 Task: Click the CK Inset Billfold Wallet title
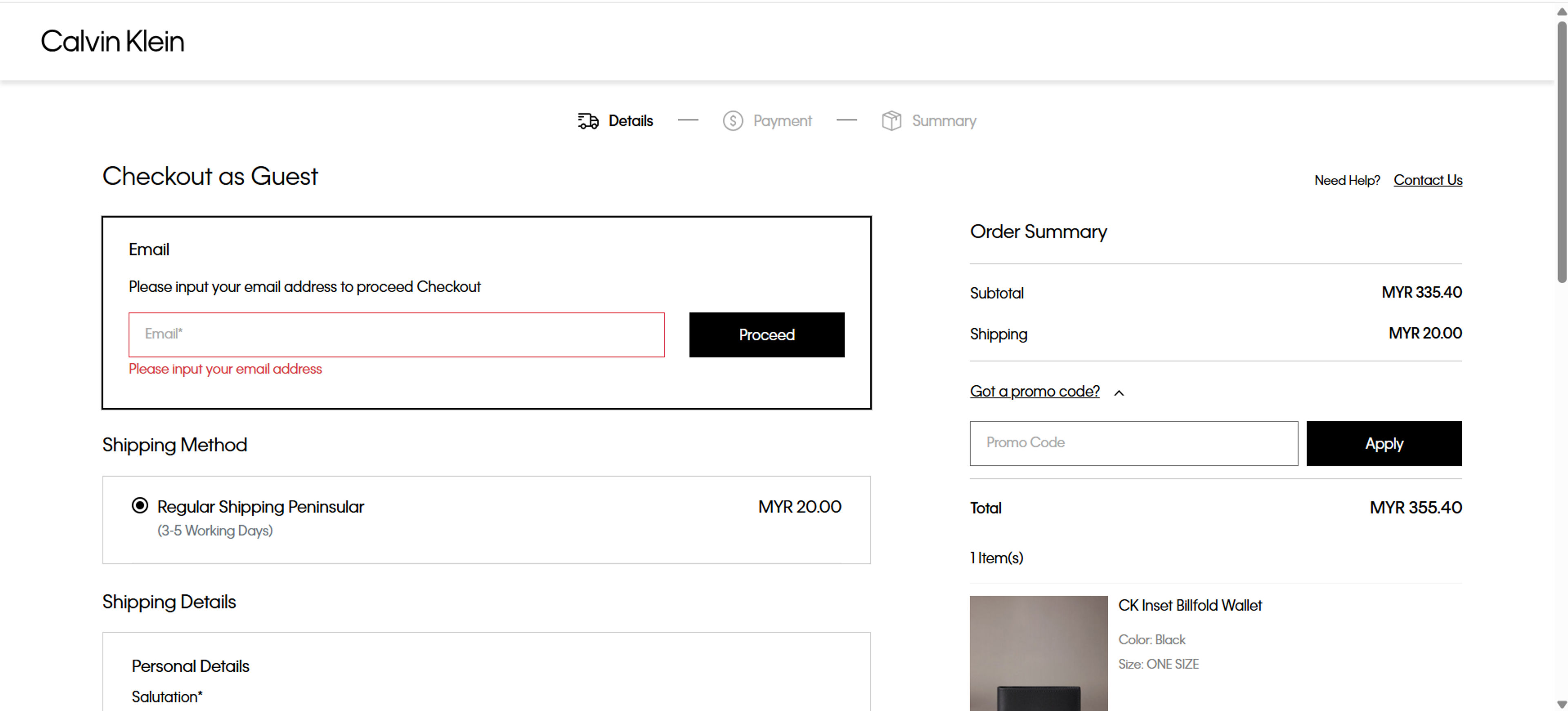pos(1190,606)
